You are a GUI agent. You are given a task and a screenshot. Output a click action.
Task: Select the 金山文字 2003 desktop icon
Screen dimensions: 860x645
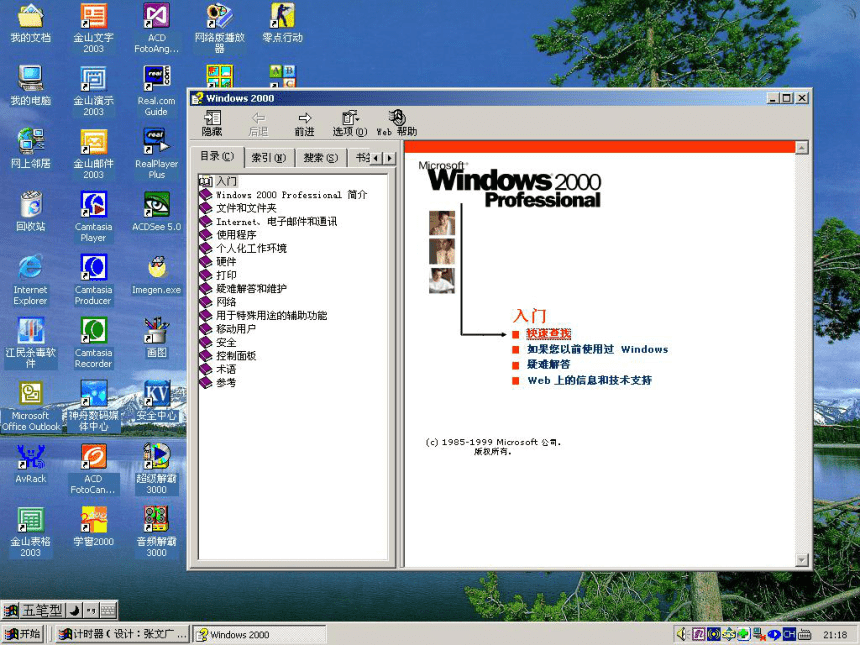pos(94,28)
